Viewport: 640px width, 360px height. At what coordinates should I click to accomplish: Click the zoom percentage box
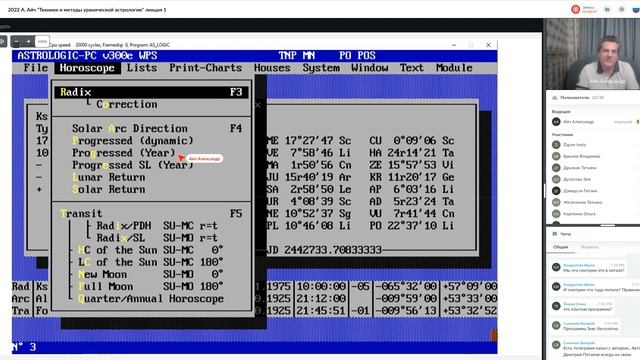[x=42, y=41]
